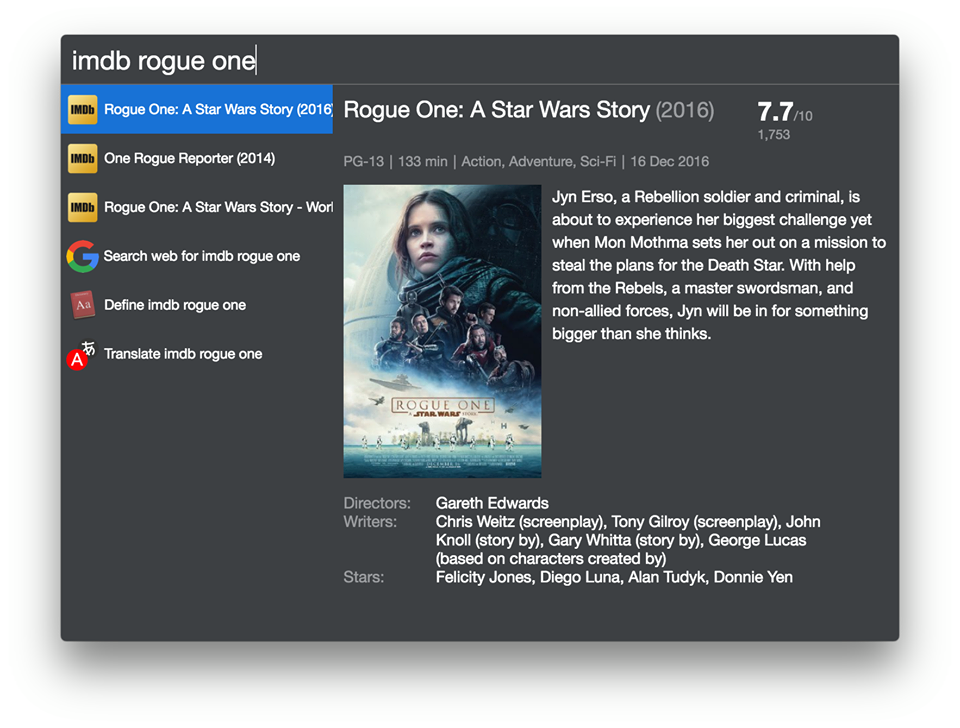Choose 'Translate imdb rogue one'
The height and width of the screenshot is (728, 960).
[183, 354]
